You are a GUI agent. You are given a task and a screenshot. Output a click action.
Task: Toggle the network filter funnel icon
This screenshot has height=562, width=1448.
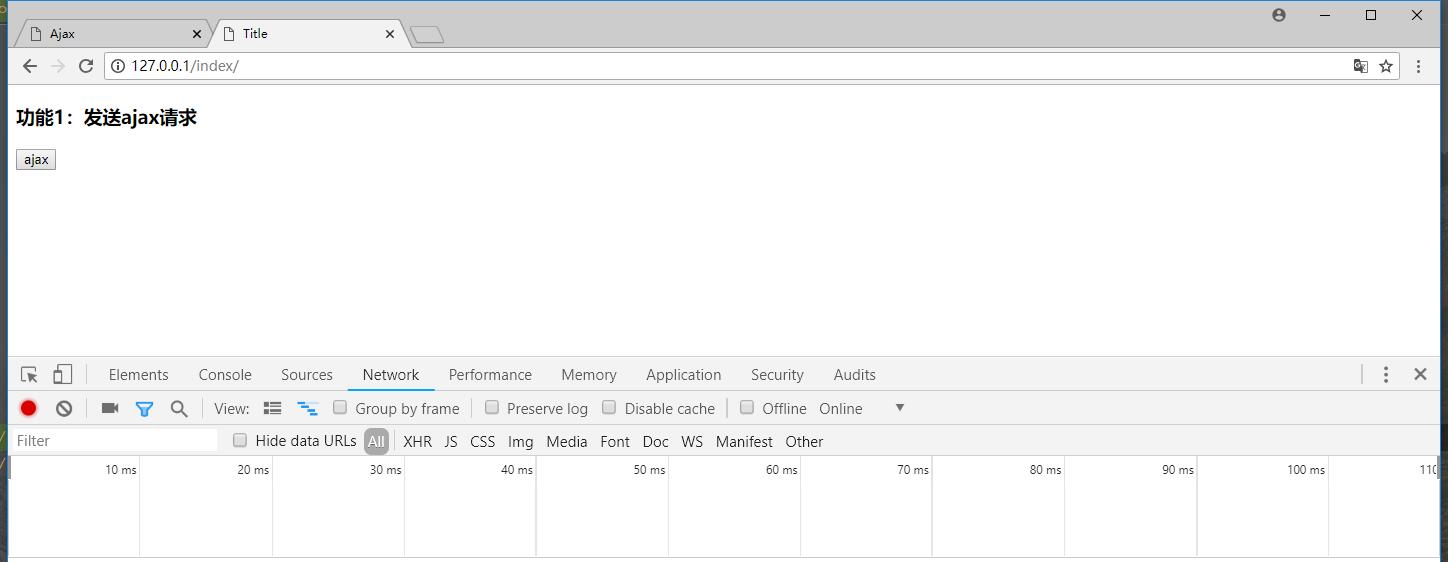click(x=144, y=408)
